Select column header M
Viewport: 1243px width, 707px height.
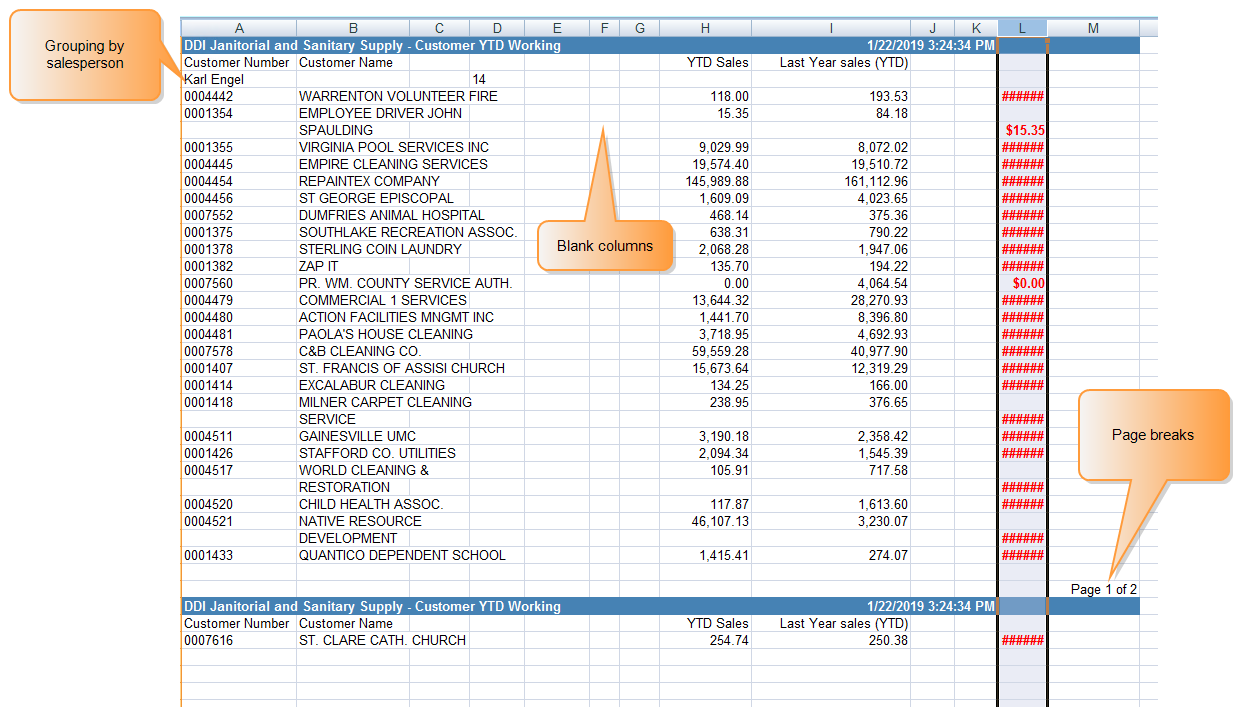(1092, 27)
